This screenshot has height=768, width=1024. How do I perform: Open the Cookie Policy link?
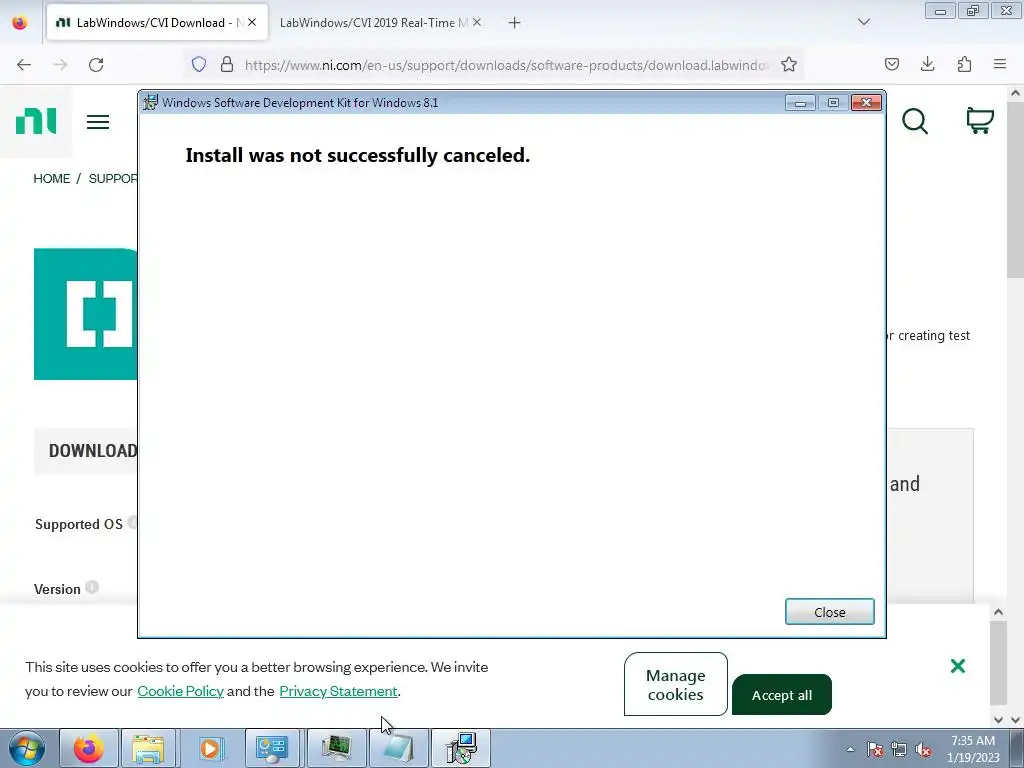click(x=180, y=691)
